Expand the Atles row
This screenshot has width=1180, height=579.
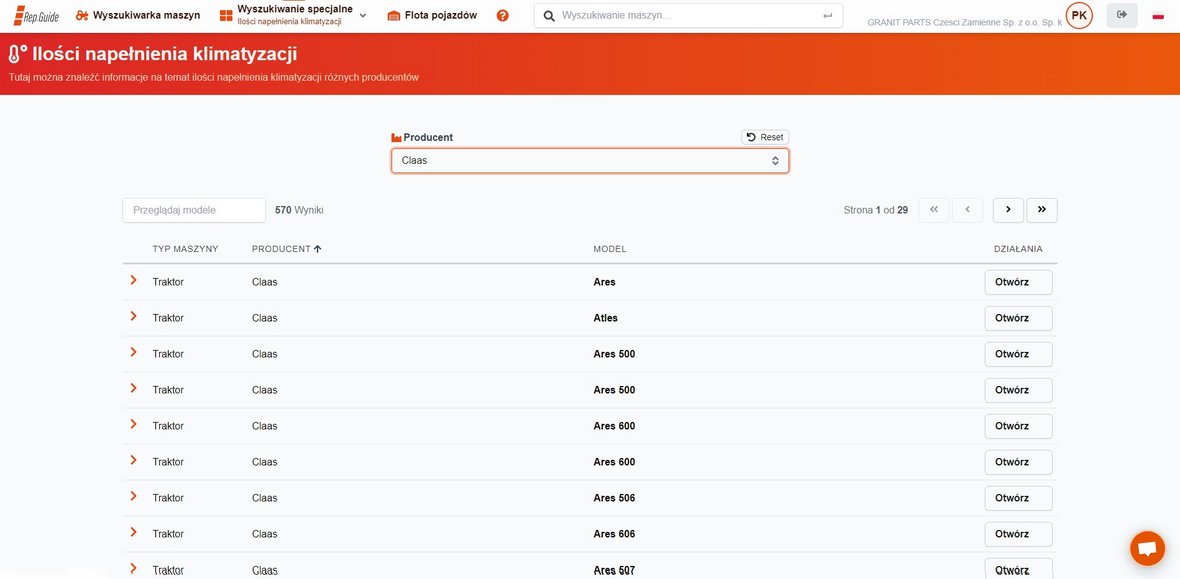coord(133,316)
